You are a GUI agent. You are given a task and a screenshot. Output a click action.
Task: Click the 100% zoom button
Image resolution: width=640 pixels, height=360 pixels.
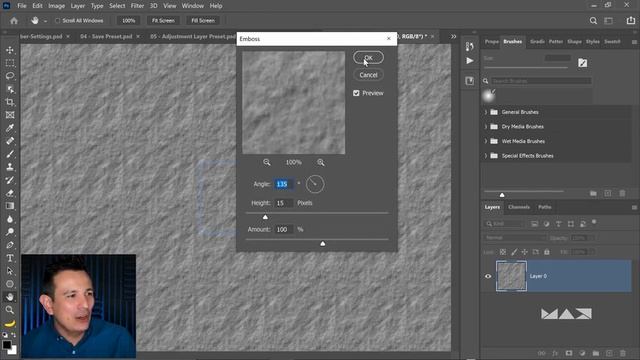129,20
